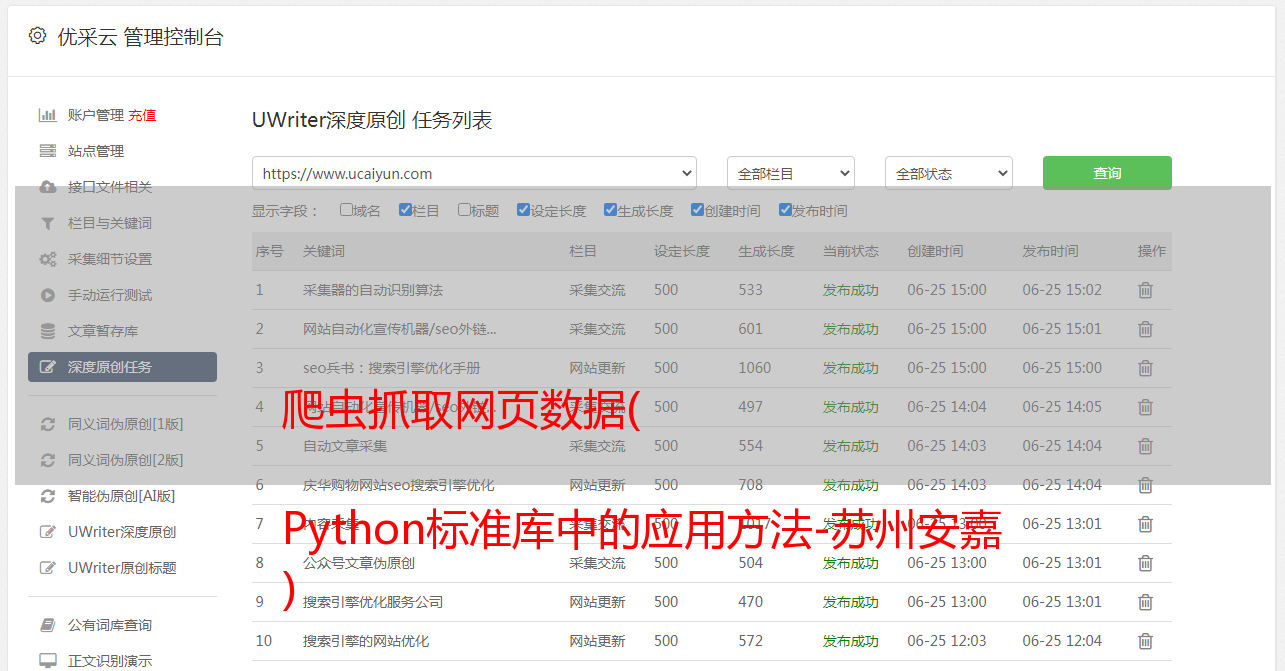1285x671 pixels.
Task: Enable the 域名 field checkbox
Action: point(346,210)
